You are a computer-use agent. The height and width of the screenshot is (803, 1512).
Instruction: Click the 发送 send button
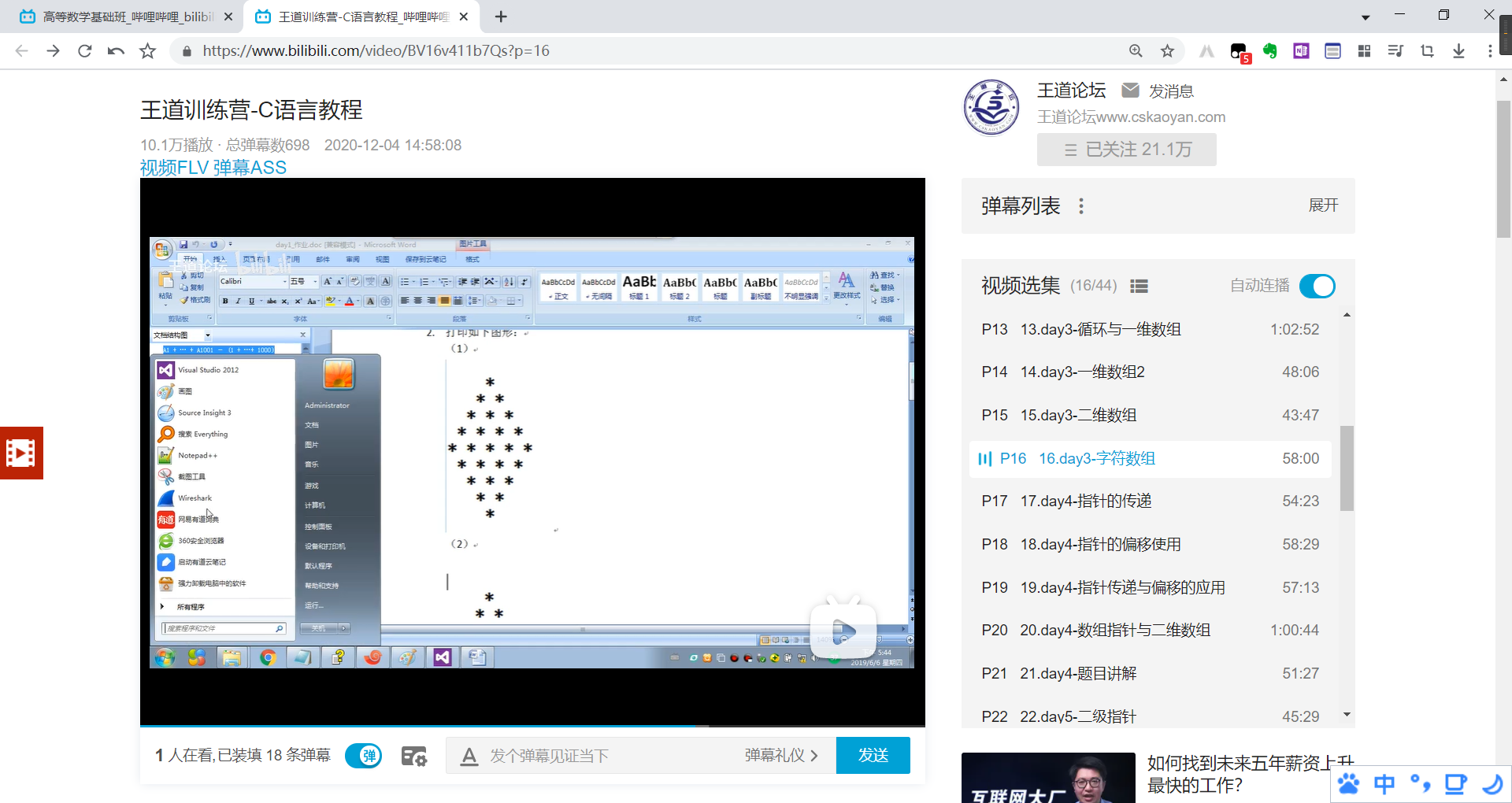[x=873, y=756]
